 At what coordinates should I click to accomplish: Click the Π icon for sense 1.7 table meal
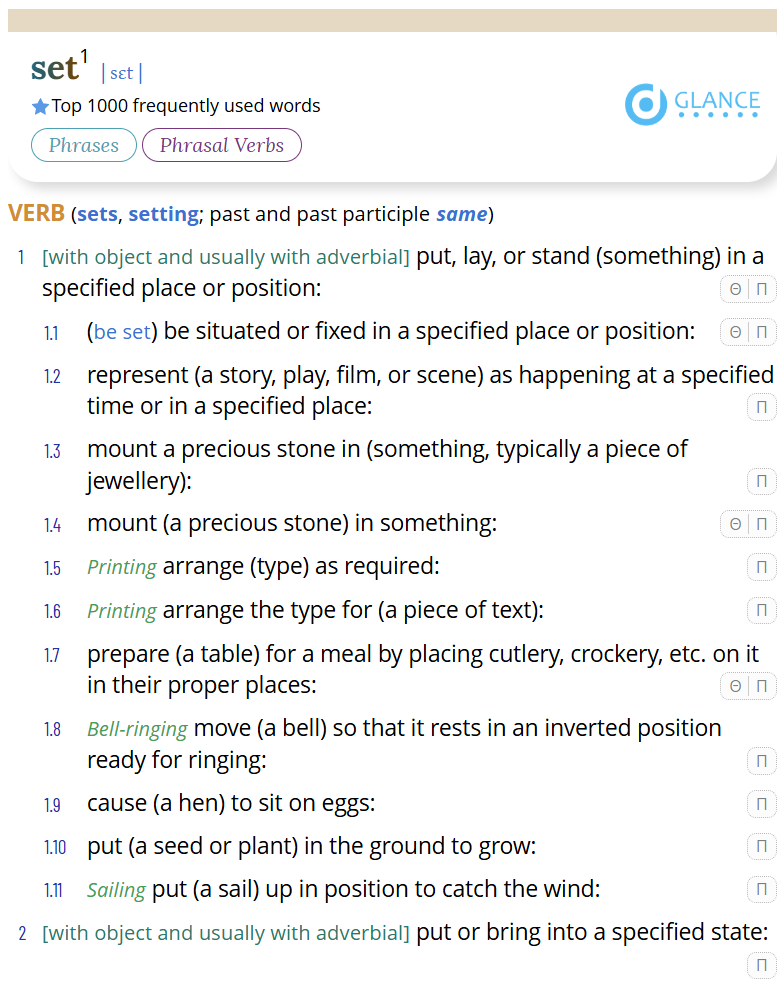coord(762,686)
